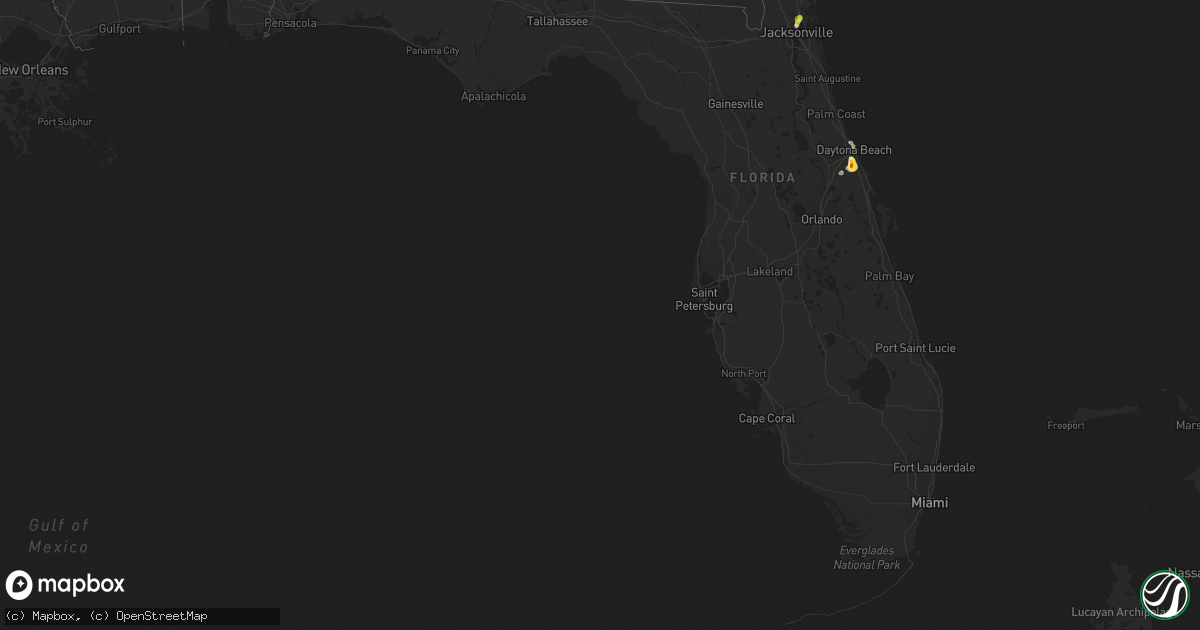Click the Cape Coral label
The width and height of the screenshot is (1200, 630).
tap(767, 419)
